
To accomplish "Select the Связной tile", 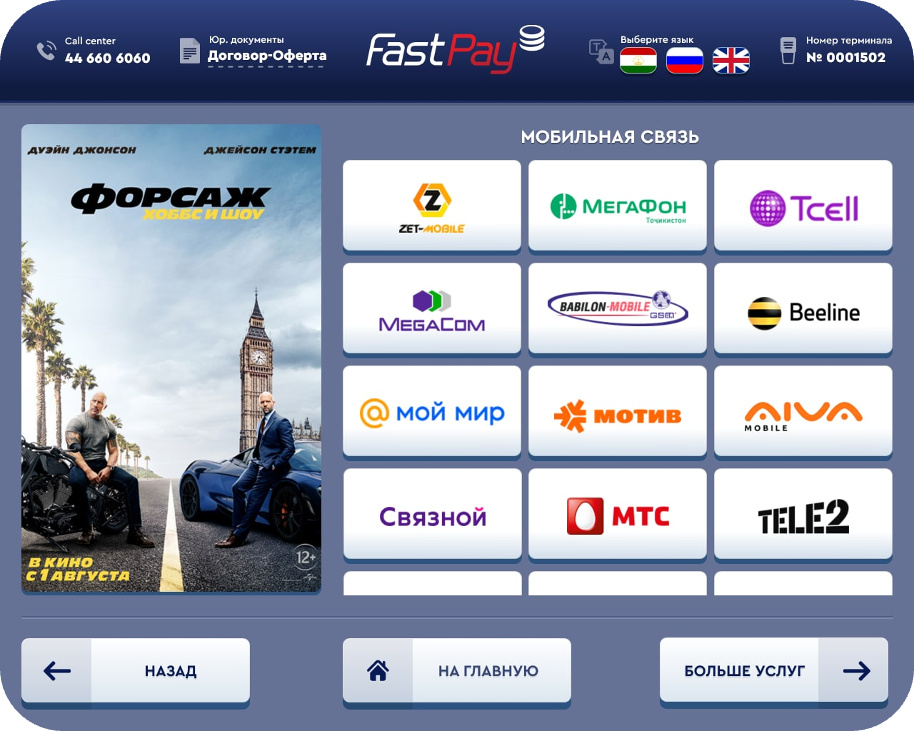I will click(433, 513).
